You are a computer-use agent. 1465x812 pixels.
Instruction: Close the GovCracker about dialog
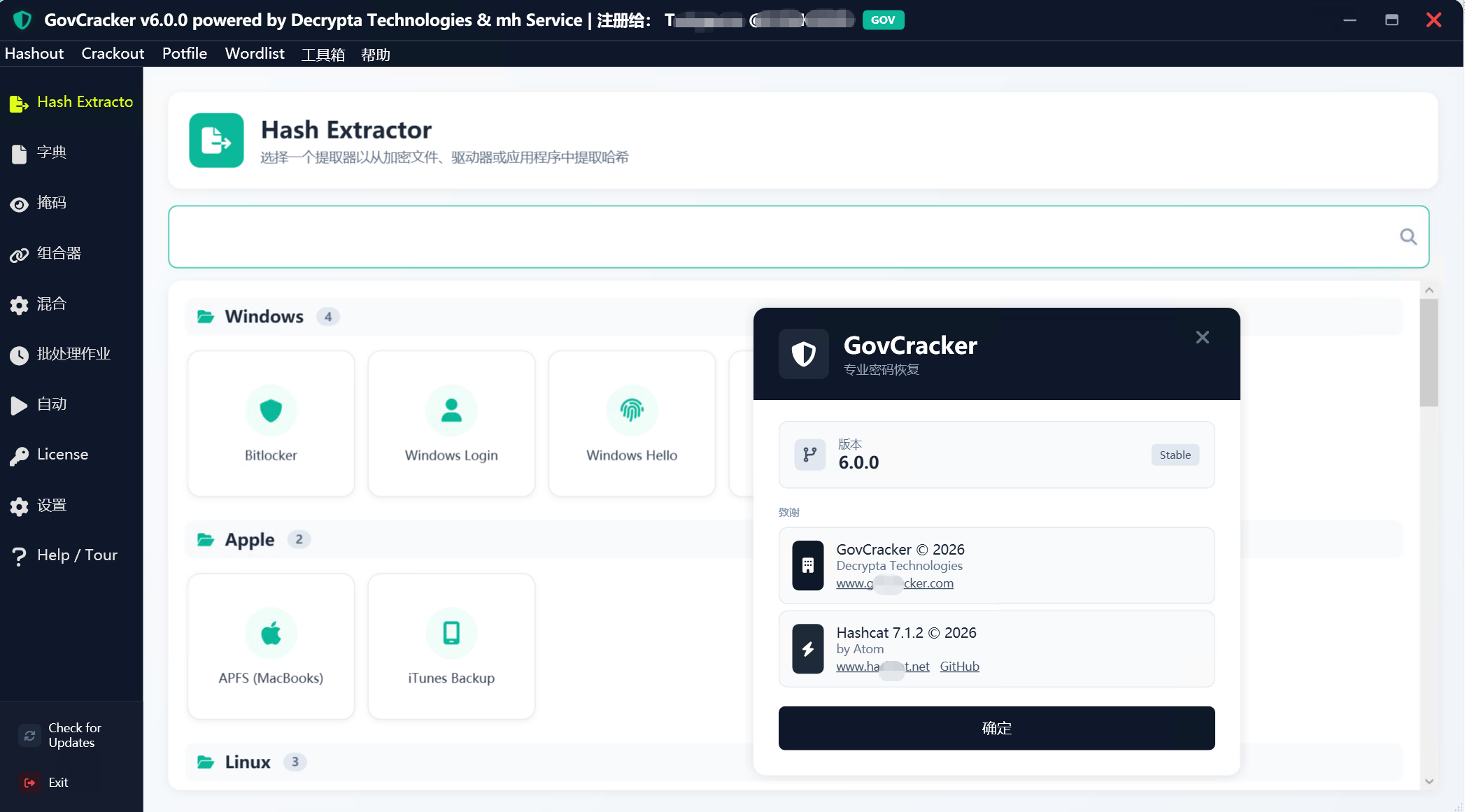coord(1203,338)
